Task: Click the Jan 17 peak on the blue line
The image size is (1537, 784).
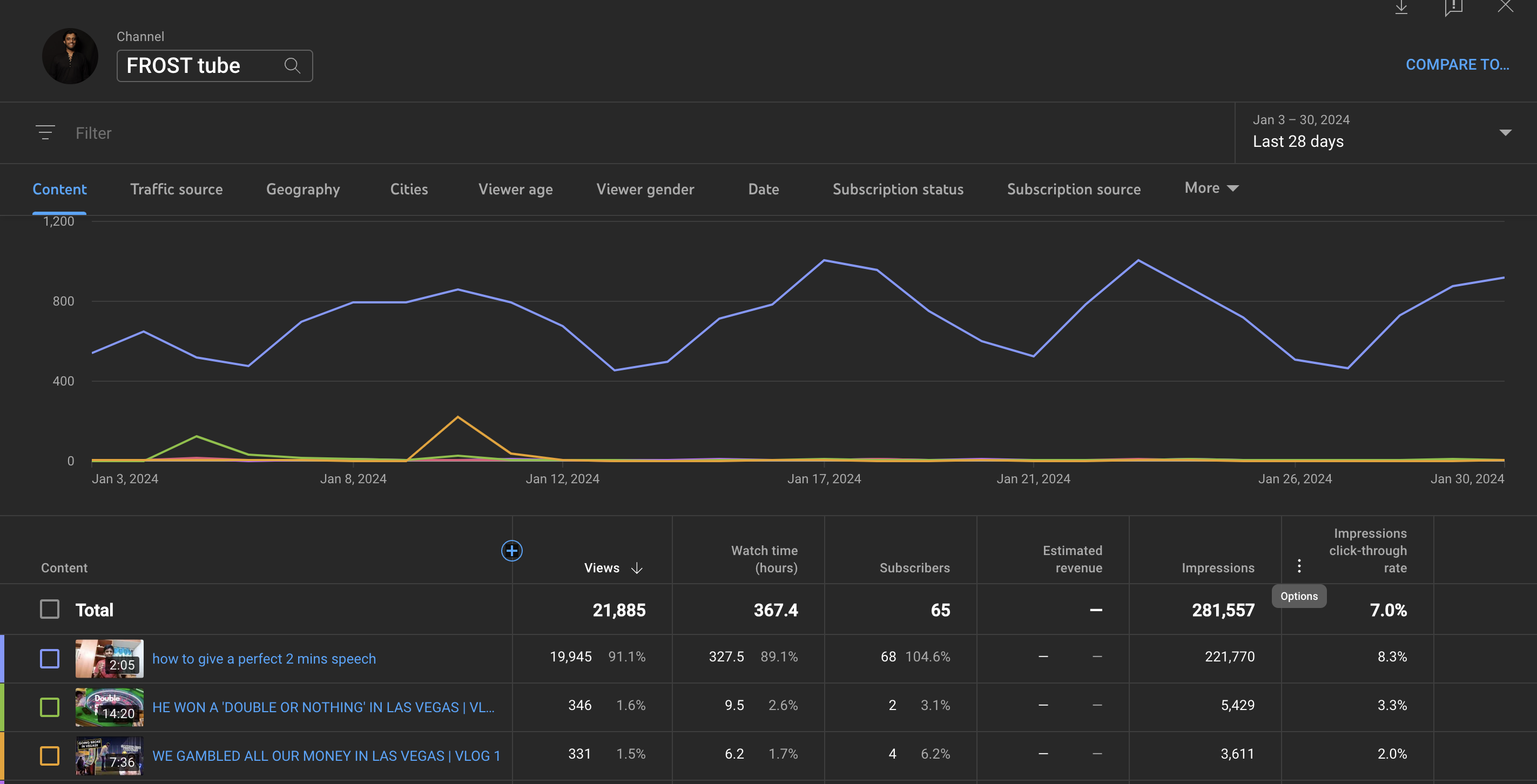Action: [824, 260]
